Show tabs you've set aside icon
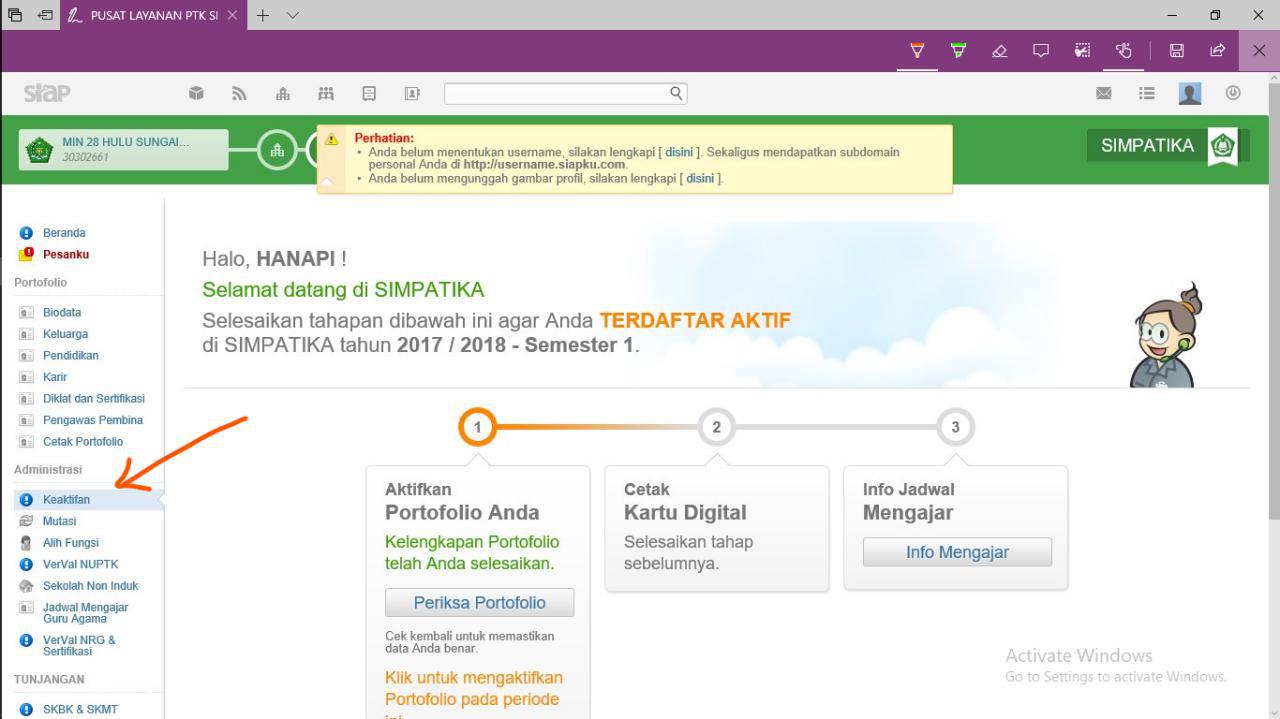 tap(15, 15)
